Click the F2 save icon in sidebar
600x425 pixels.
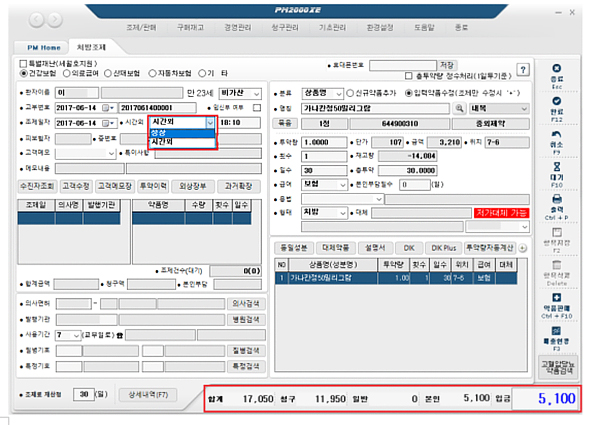coord(557,233)
